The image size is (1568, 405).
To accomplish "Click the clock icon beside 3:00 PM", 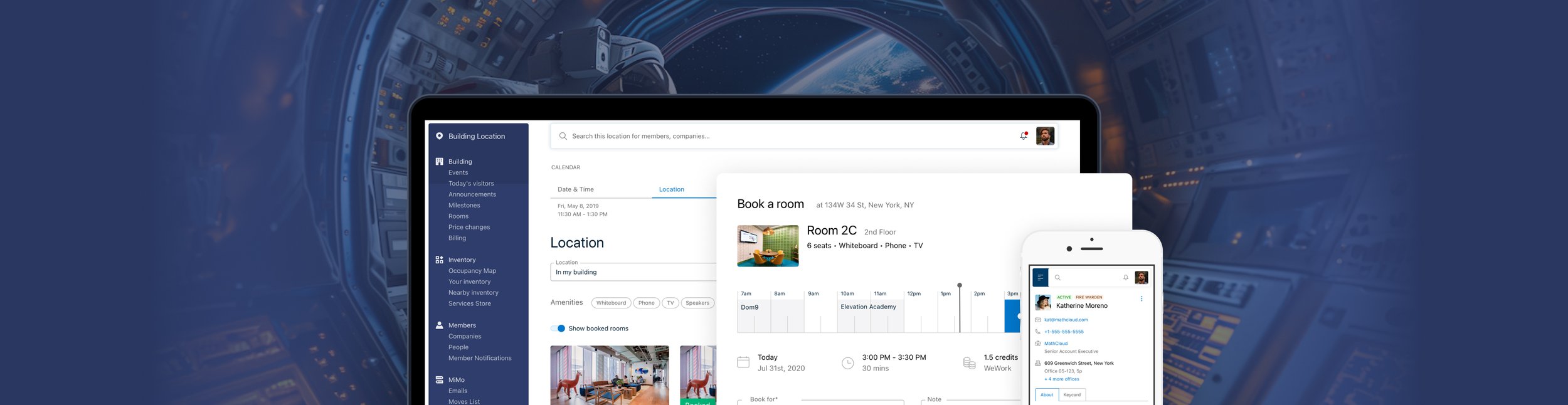I will [847, 363].
